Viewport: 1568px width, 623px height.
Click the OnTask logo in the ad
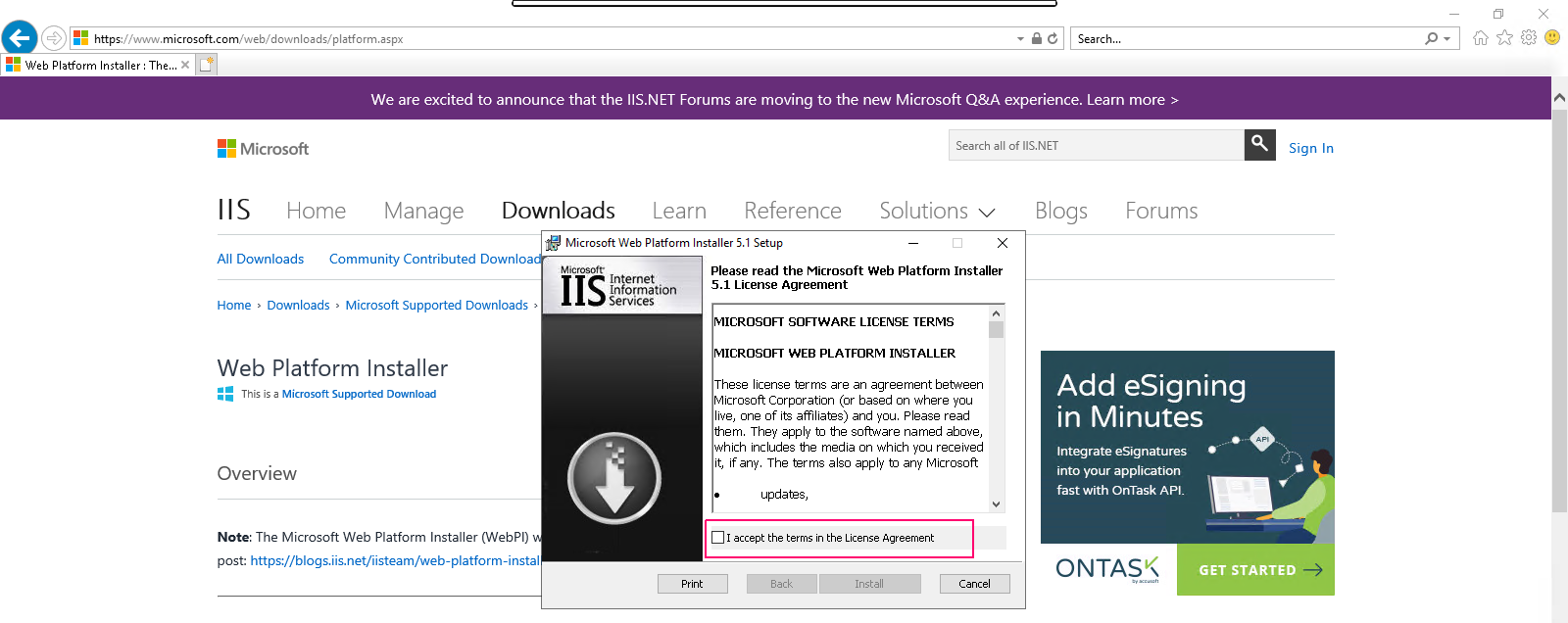click(x=1107, y=569)
